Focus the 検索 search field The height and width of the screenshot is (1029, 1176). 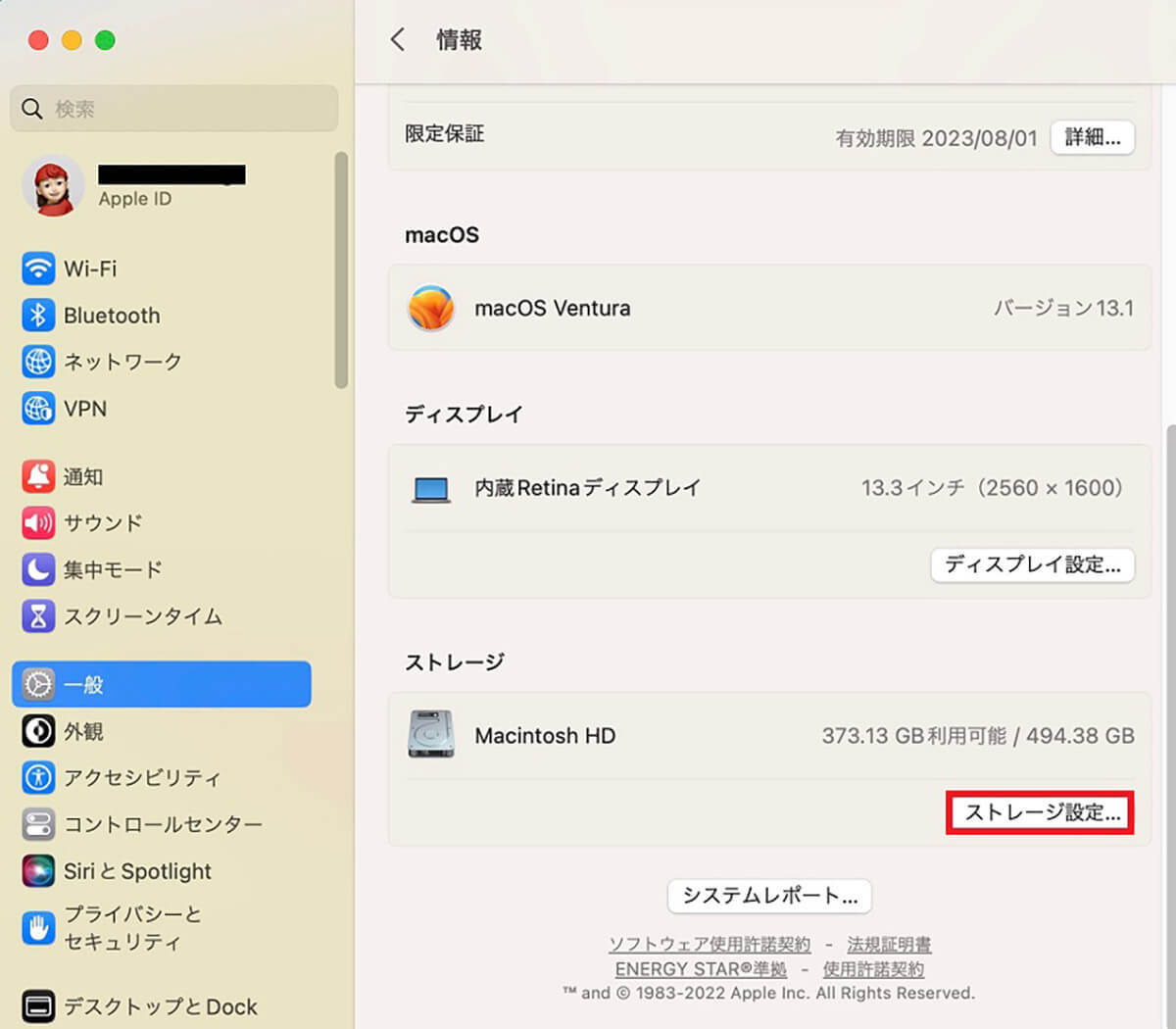[x=174, y=108]
